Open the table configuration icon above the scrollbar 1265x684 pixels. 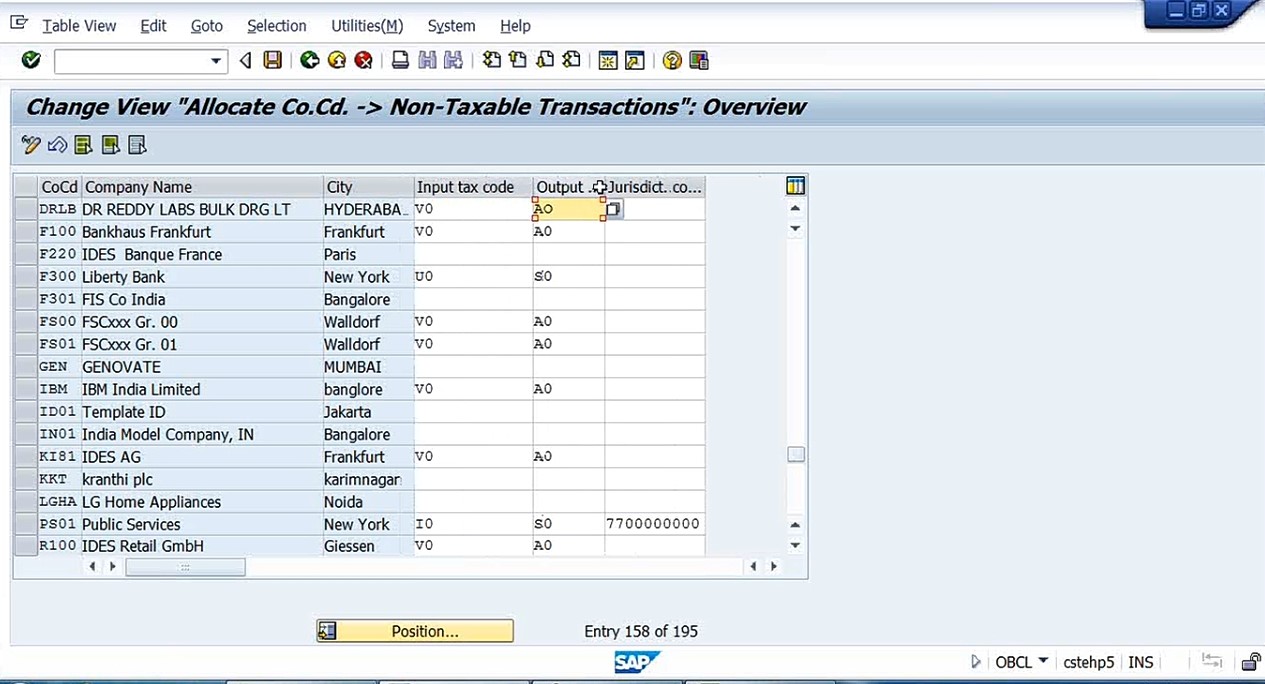point(795,186)
